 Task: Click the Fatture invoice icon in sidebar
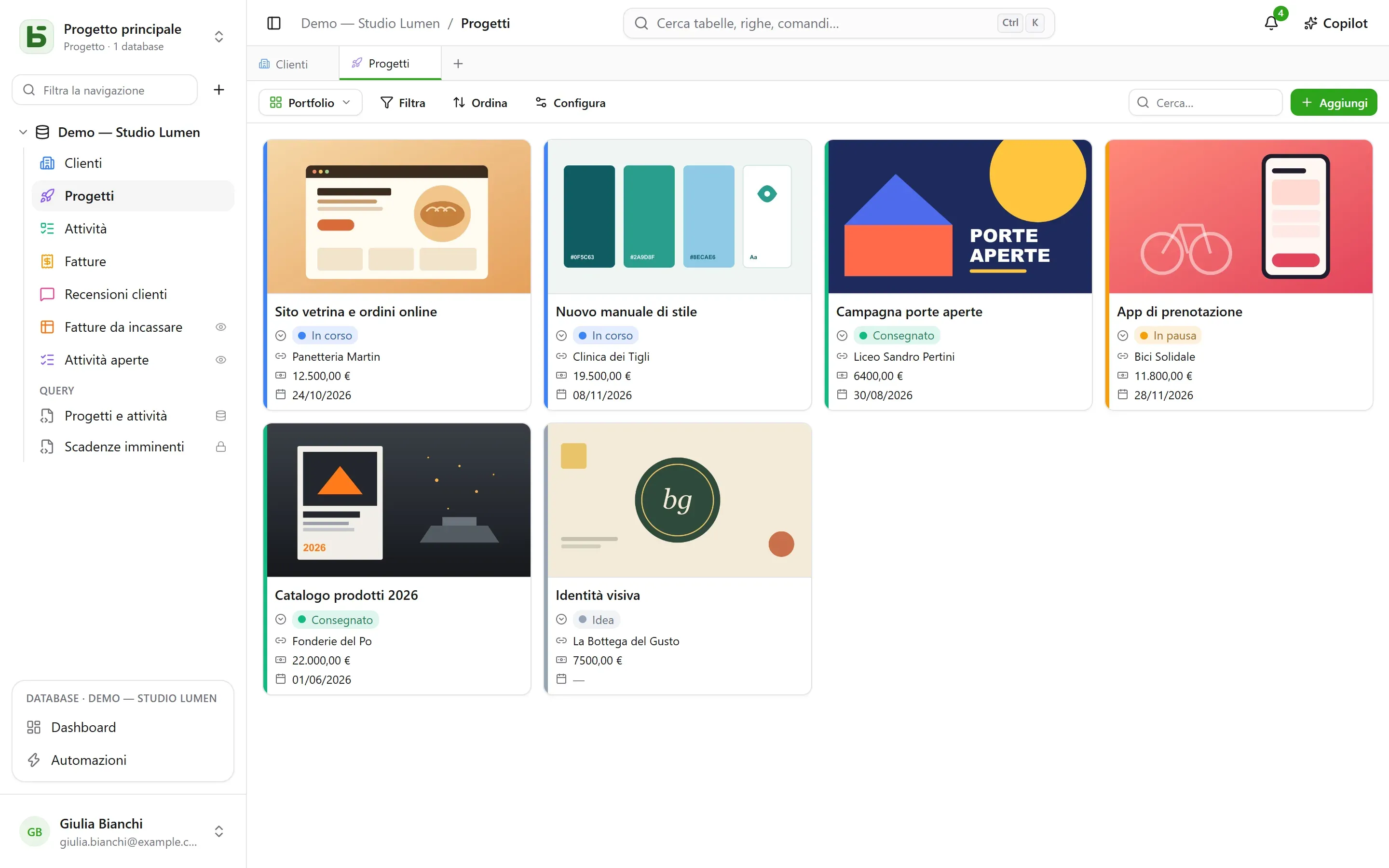[x=47, y=261]
